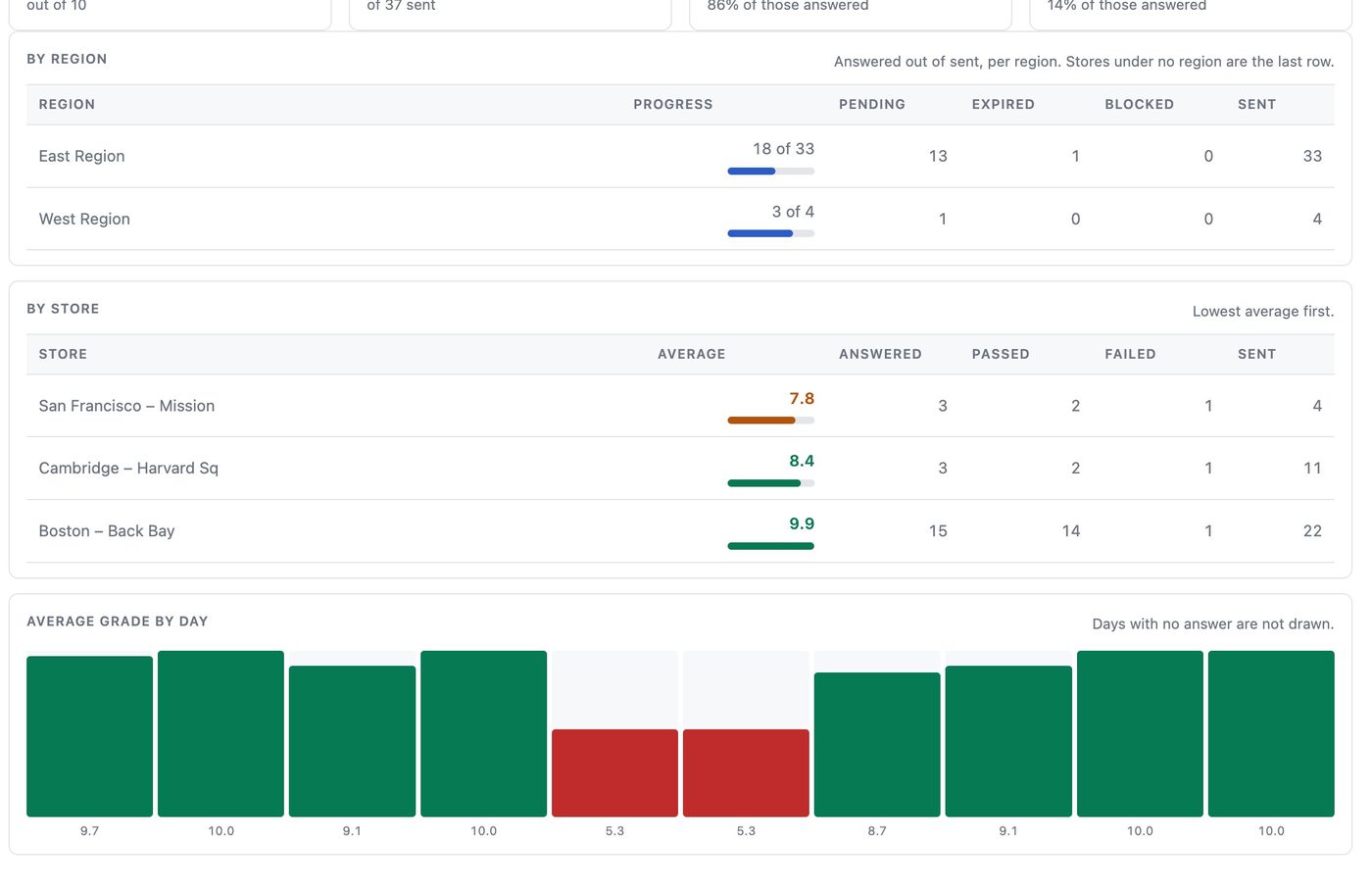This screenshot has height=895, width=1372.
Task: Click East Region pending count 13
Action: (x=938, y=156)
